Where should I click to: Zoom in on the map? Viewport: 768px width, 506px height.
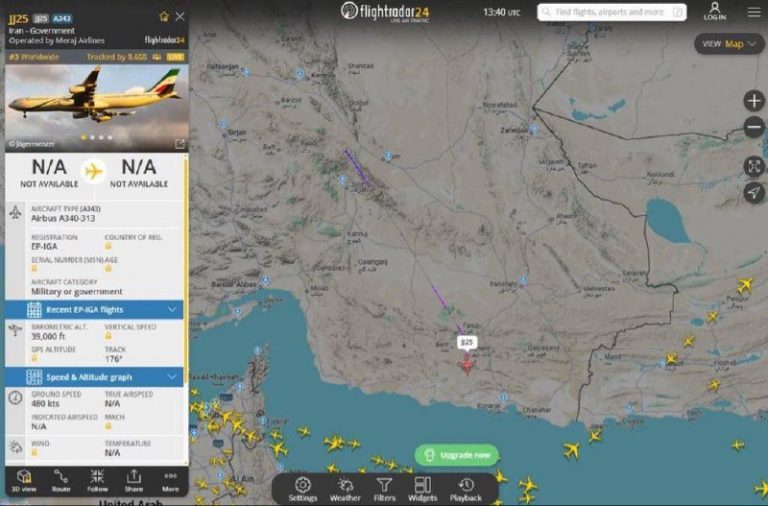(x=754, y=101)
